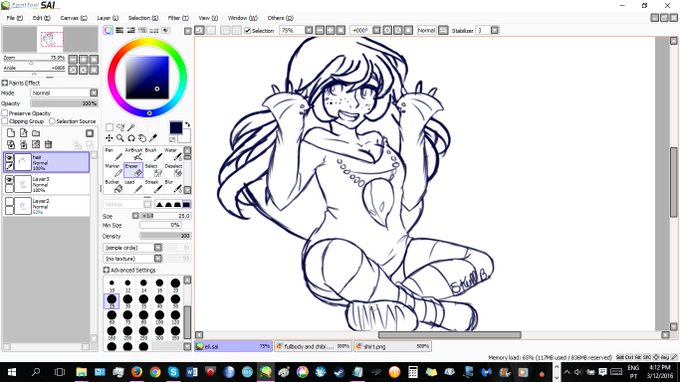Activate the Eyedropper color picker tool
The width and height of the screenshot is (680, 382).
click(x=153, y=138)
